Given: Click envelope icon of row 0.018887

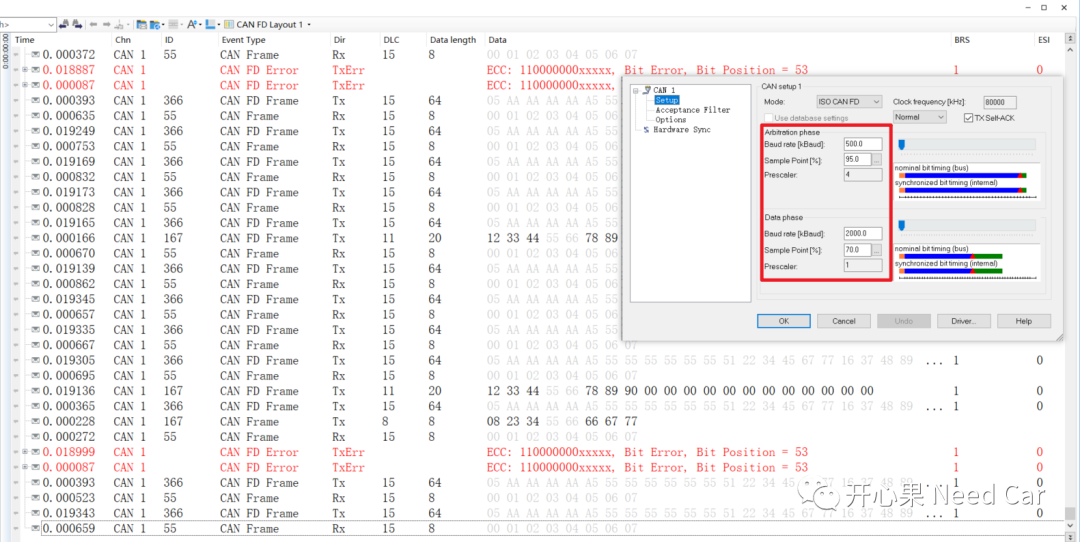Looking at the screenshot, I should pyautogui.click(x=34, y=70).
